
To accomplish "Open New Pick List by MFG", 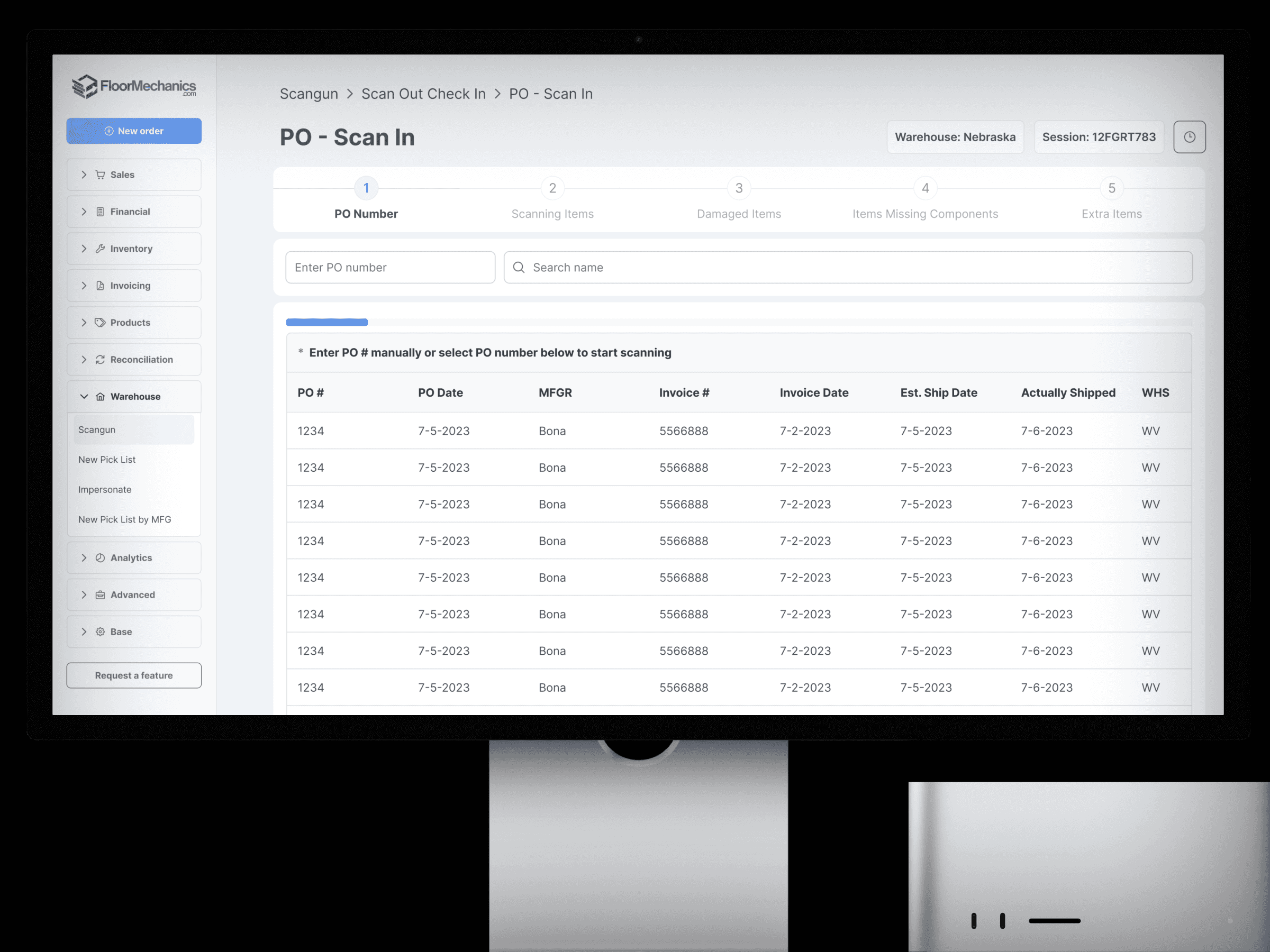I will pyautogui.click(x=124, y=519).
